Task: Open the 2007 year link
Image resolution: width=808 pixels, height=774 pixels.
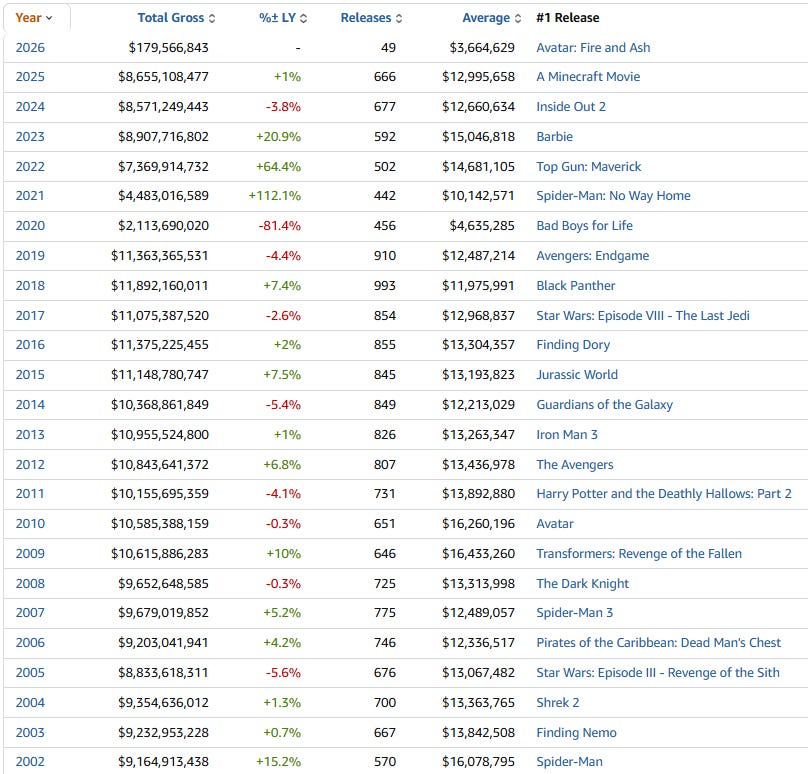Action: 30,613
